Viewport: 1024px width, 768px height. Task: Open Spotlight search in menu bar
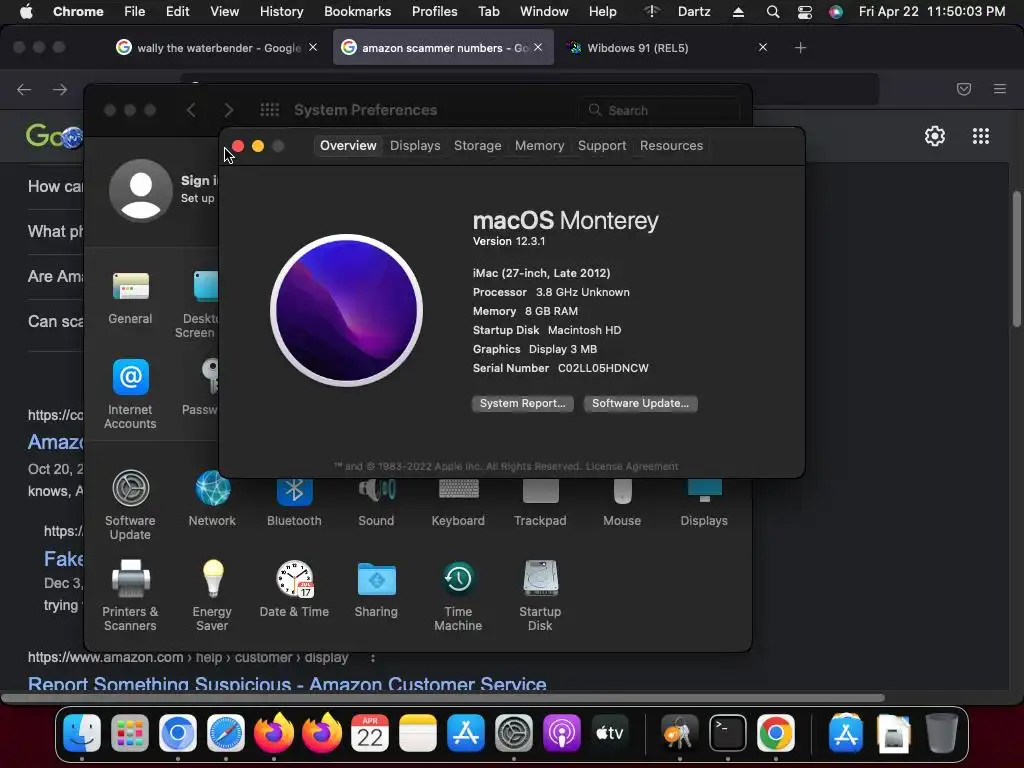pyautogui.click(x=773, y=12)
